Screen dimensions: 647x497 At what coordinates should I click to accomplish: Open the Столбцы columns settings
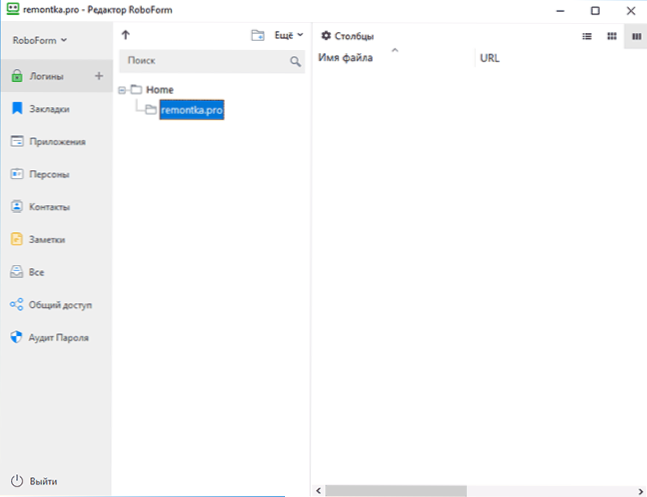(354, 36)
